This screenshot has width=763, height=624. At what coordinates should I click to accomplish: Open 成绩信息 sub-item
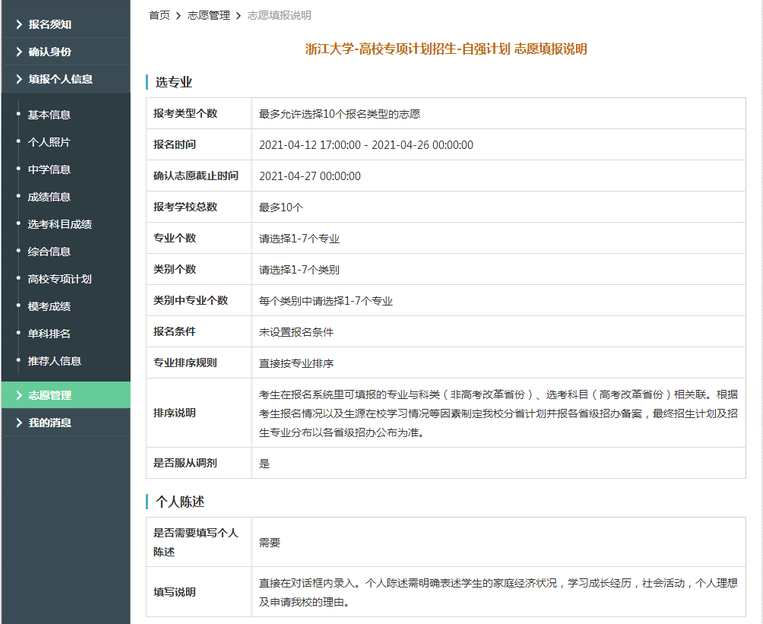(x=49, y=197)
